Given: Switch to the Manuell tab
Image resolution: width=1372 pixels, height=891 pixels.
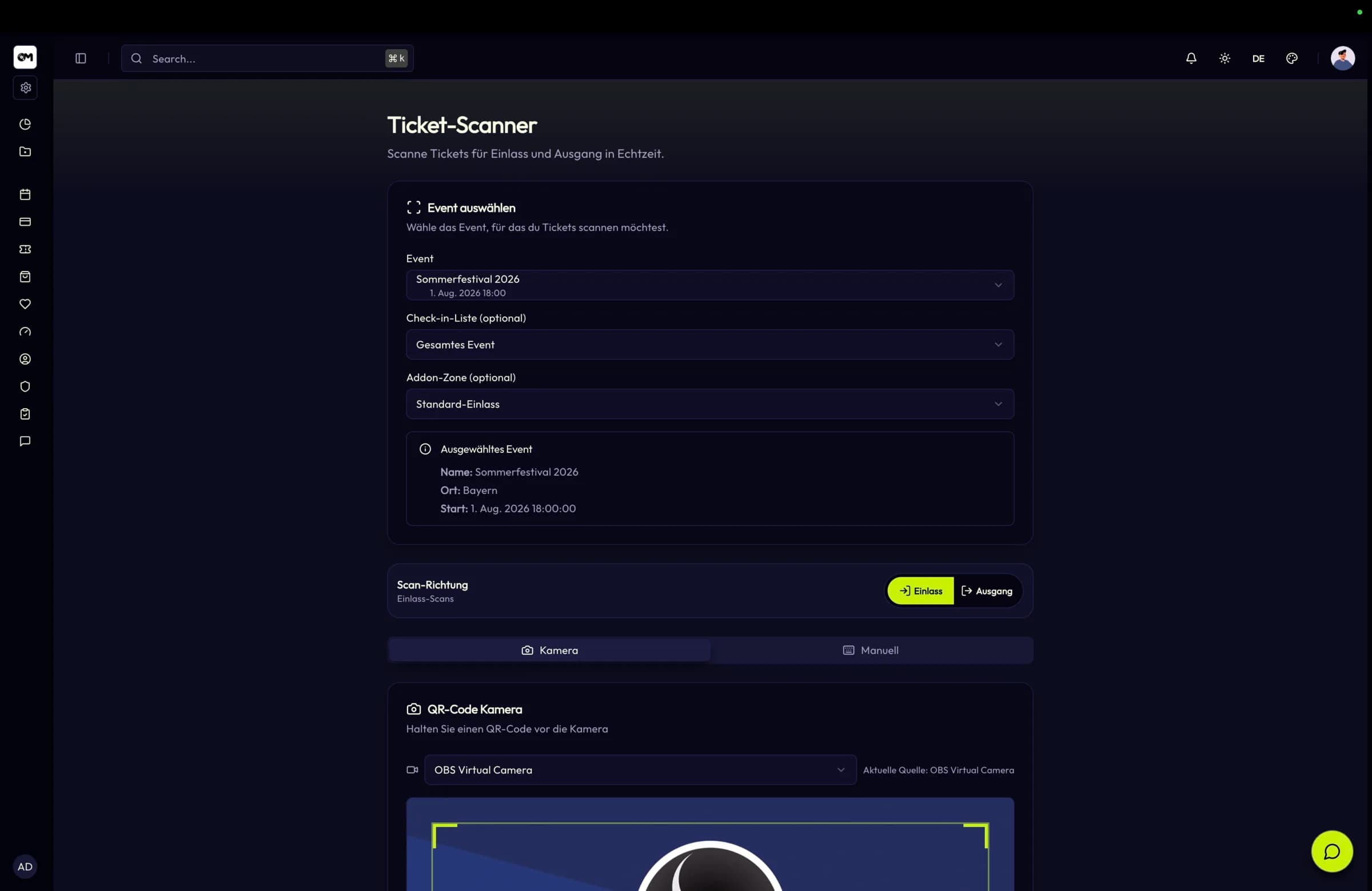Looking at the screenshot, I should point(871,650).
